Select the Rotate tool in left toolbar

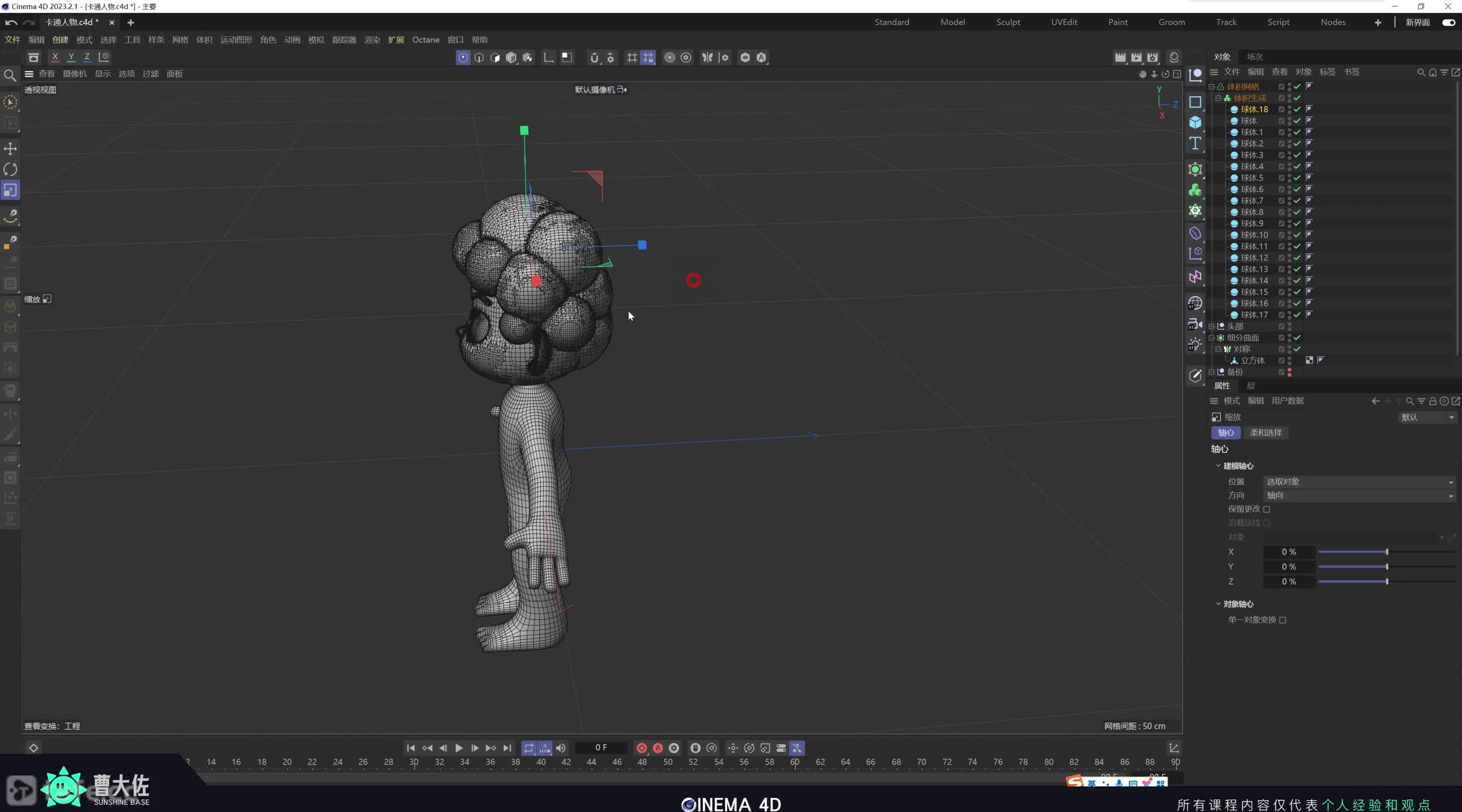(10, 170)
